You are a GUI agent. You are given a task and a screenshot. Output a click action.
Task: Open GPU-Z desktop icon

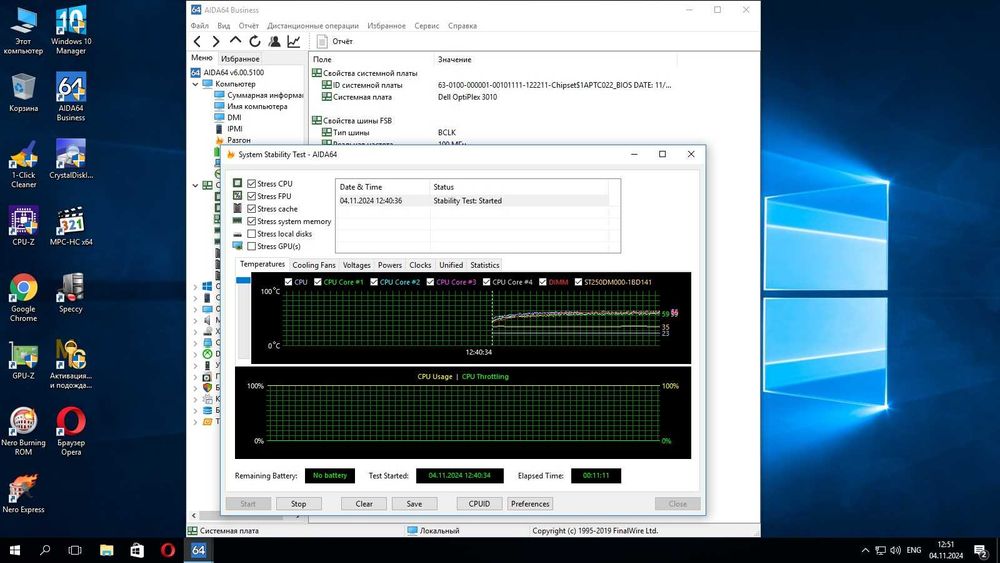tap(24, 360)
